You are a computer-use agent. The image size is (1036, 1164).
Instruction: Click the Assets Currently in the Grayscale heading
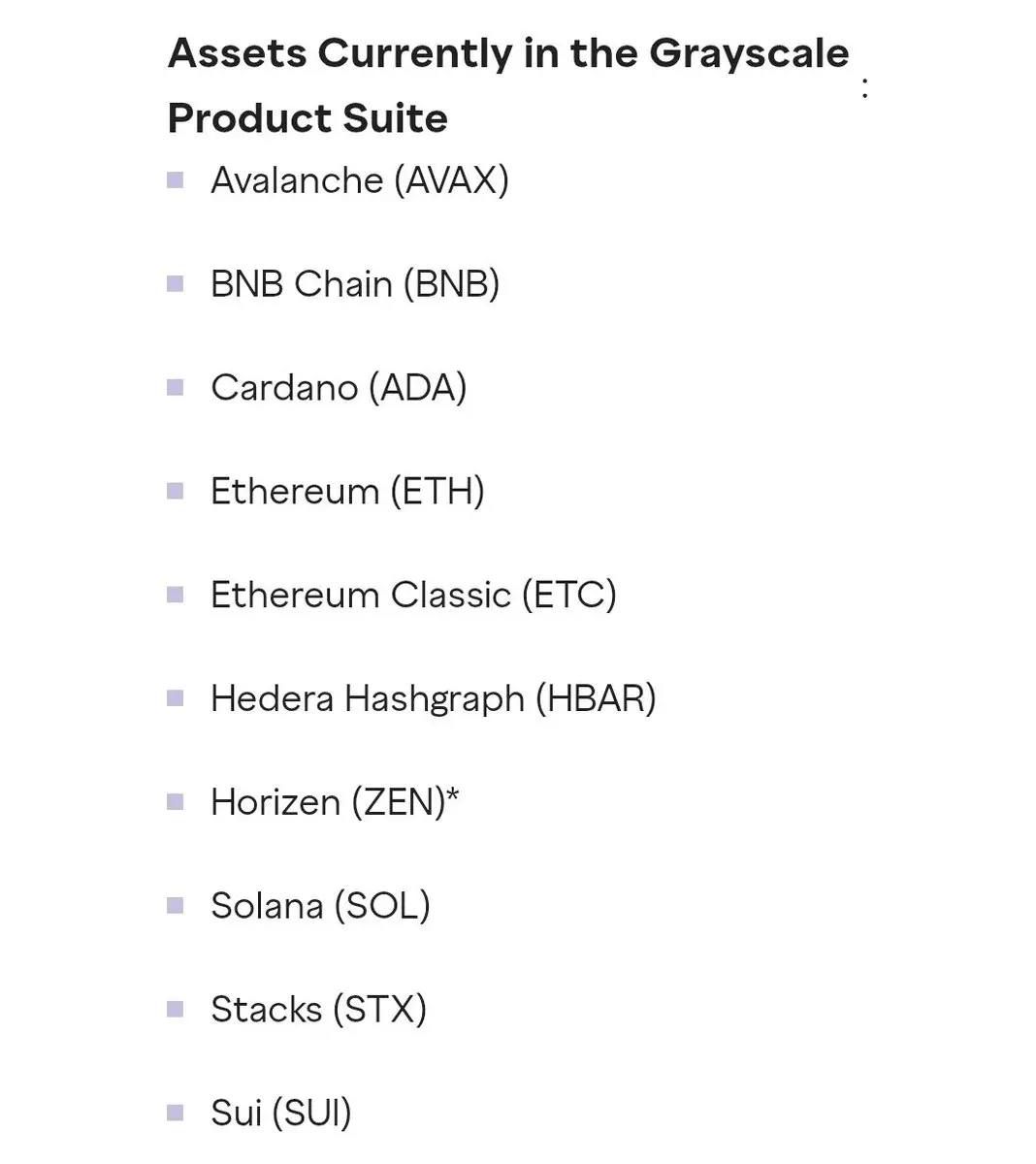pyautogui.click(x=508, y=53)
